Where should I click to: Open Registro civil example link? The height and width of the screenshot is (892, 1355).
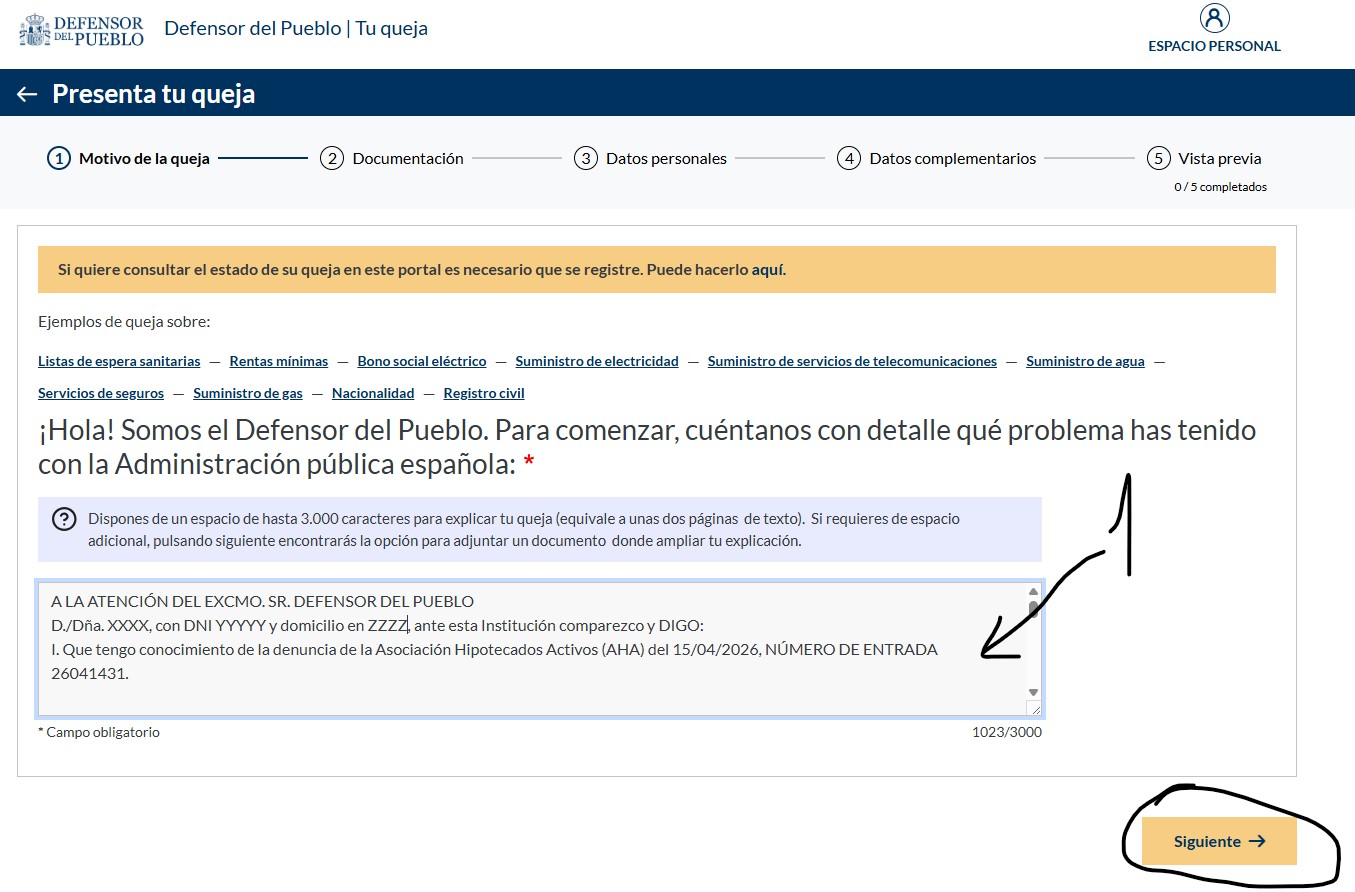[484, 393]
